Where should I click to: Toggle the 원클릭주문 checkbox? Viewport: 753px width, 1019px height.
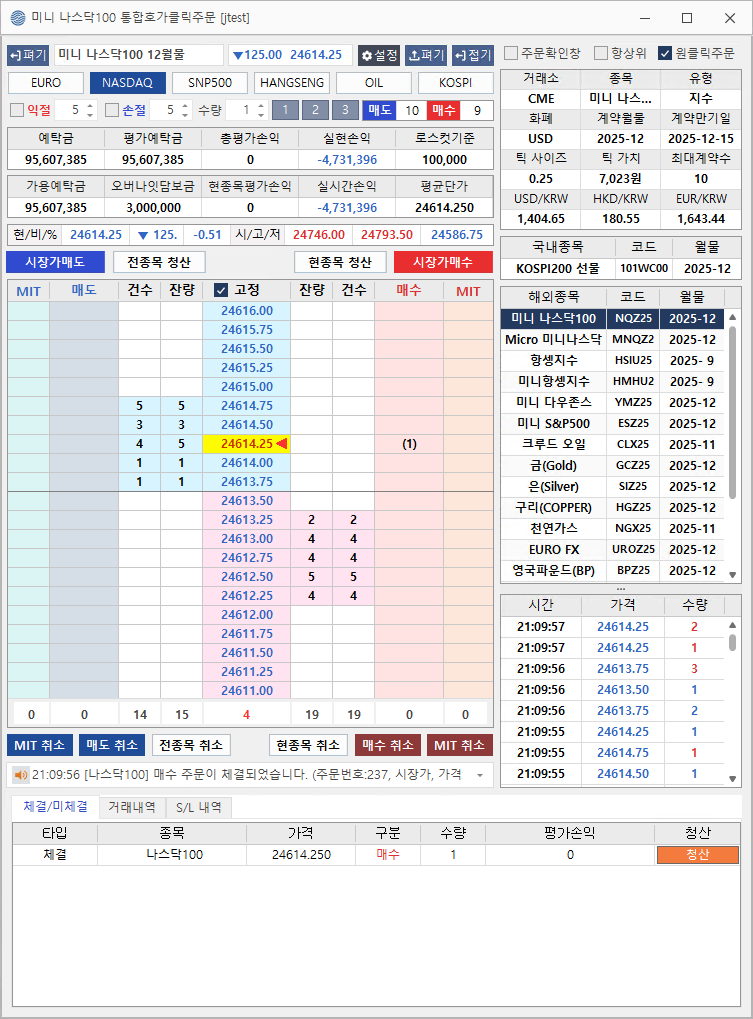(x=665, y=53)
